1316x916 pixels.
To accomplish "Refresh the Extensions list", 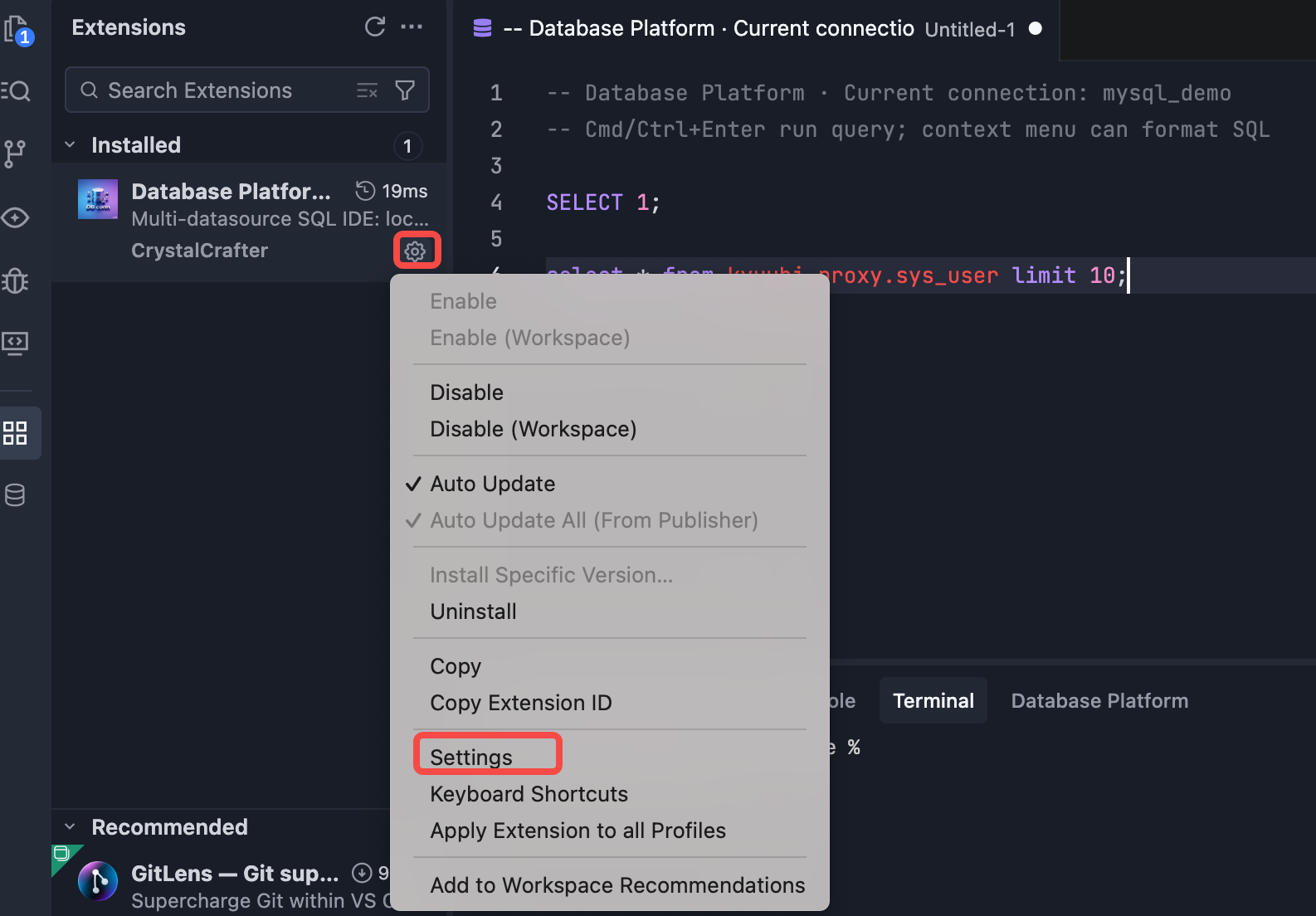I will coord(375,27).
